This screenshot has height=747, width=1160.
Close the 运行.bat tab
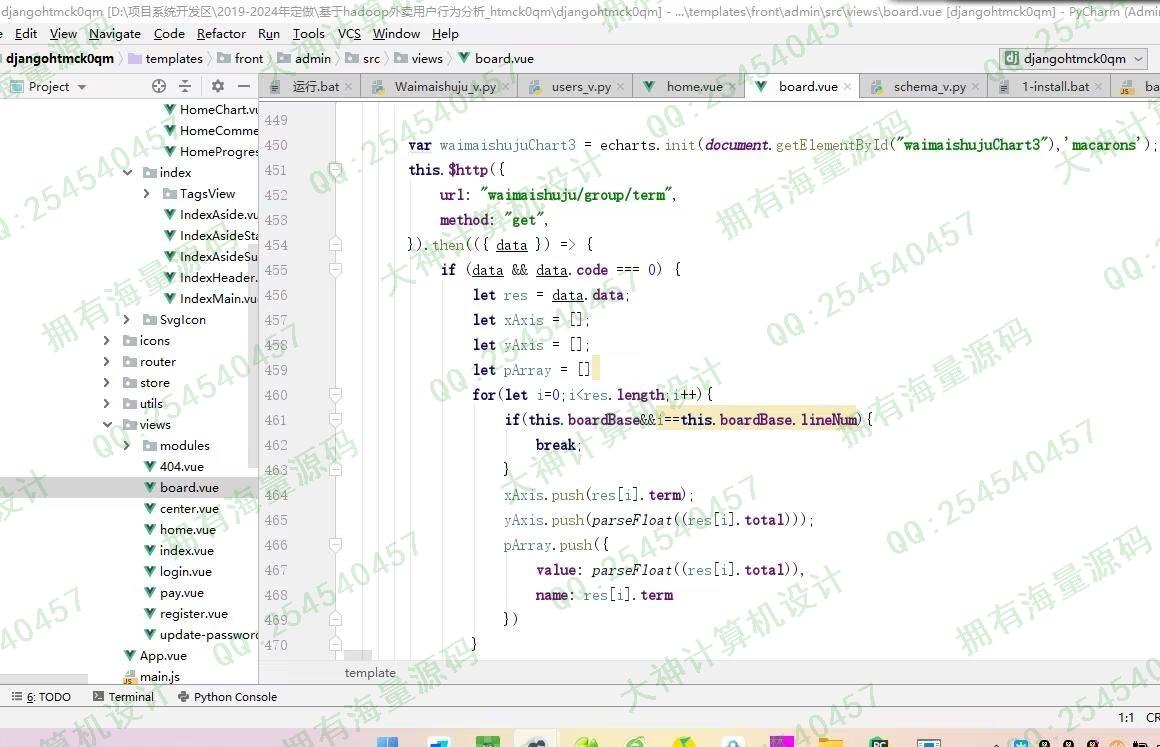click(349, 87)
